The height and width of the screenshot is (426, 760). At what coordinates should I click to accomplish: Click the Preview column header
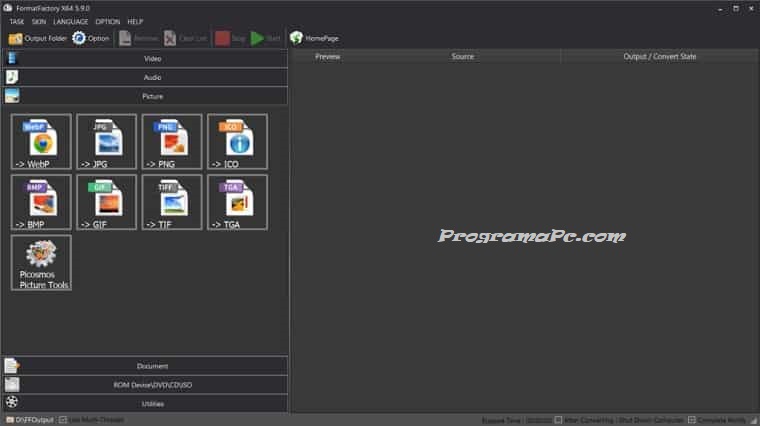click(328, 57)
